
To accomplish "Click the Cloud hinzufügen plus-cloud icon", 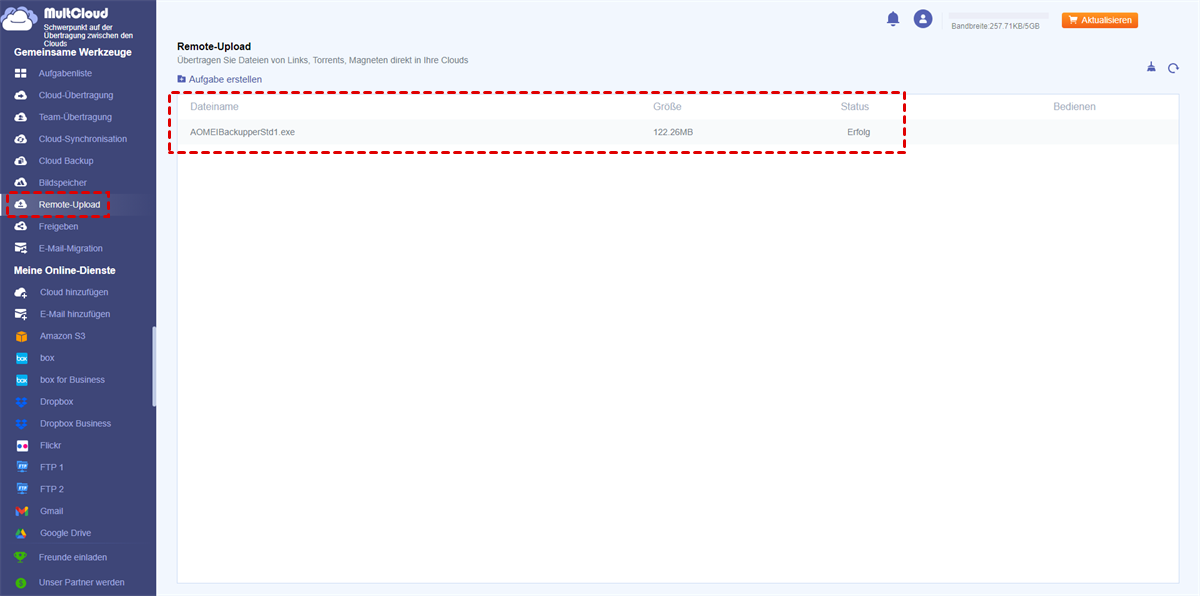I will 21,292.
